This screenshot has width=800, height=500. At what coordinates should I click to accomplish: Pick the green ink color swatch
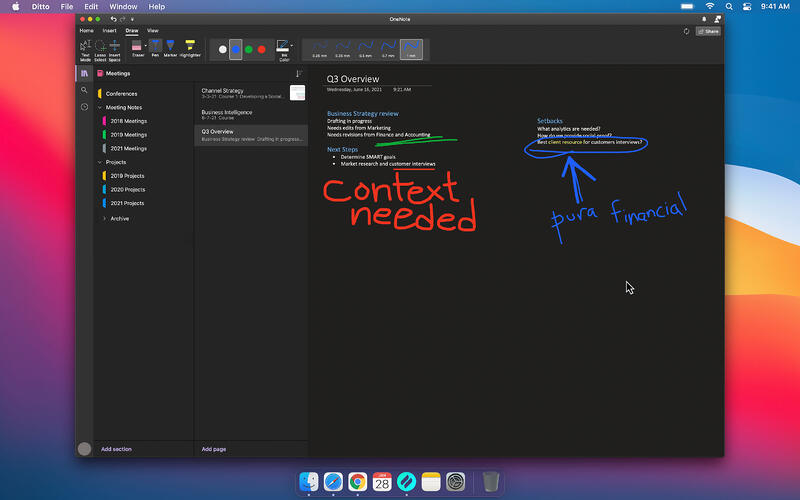tap(248, 49)
